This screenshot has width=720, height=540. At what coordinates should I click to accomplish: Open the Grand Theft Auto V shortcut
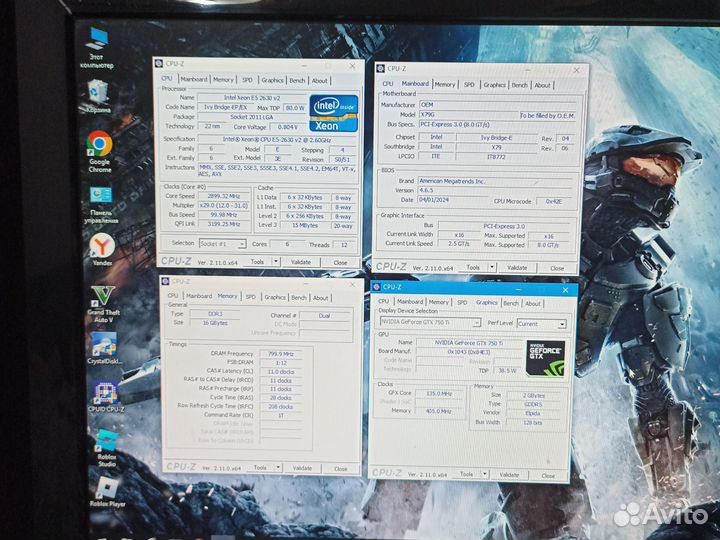click(102, 297)
